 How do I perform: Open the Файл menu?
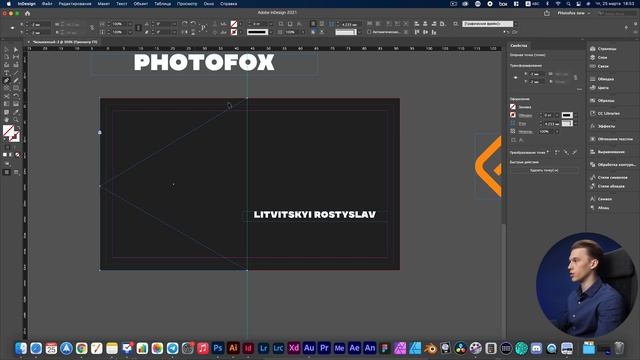tap(47, 4)
